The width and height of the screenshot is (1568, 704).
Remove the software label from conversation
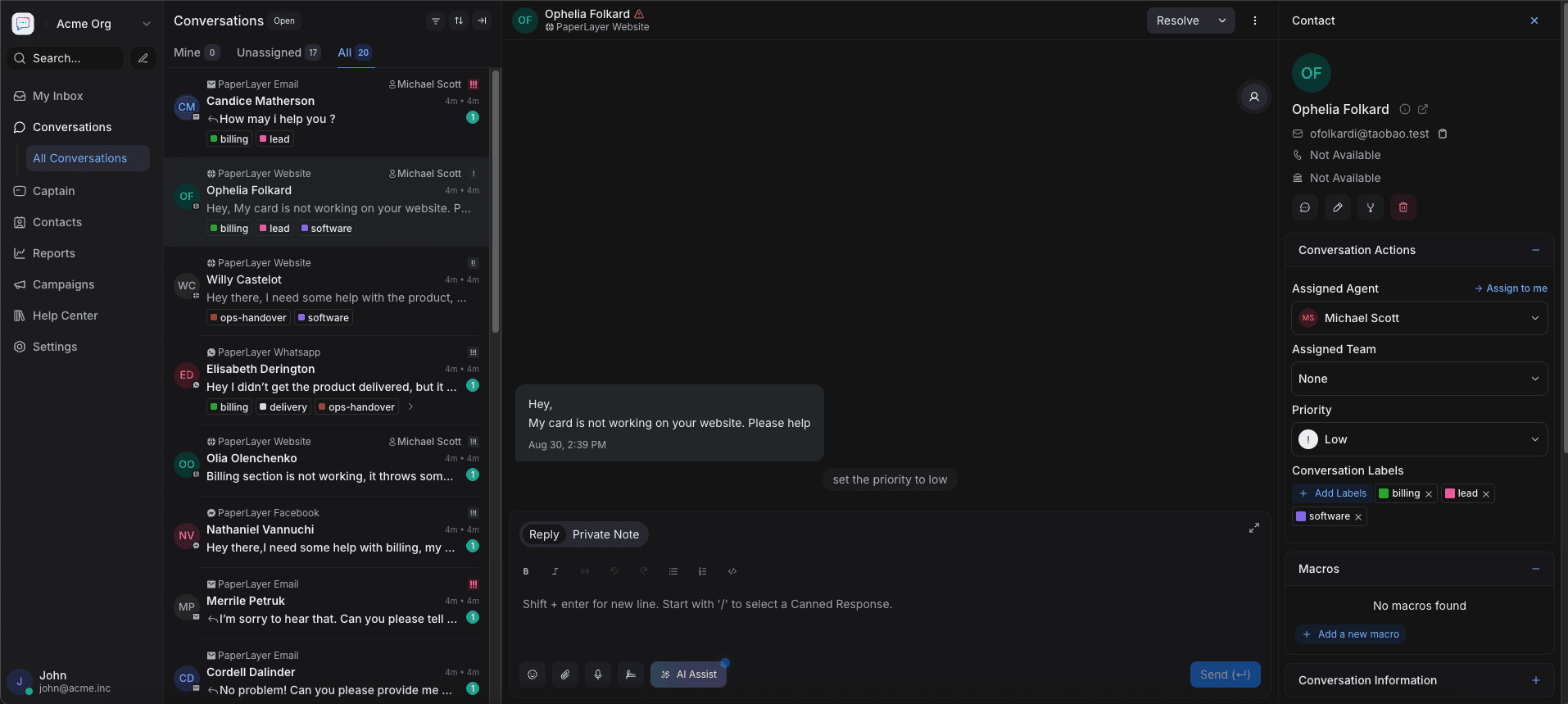(1358, 517)
